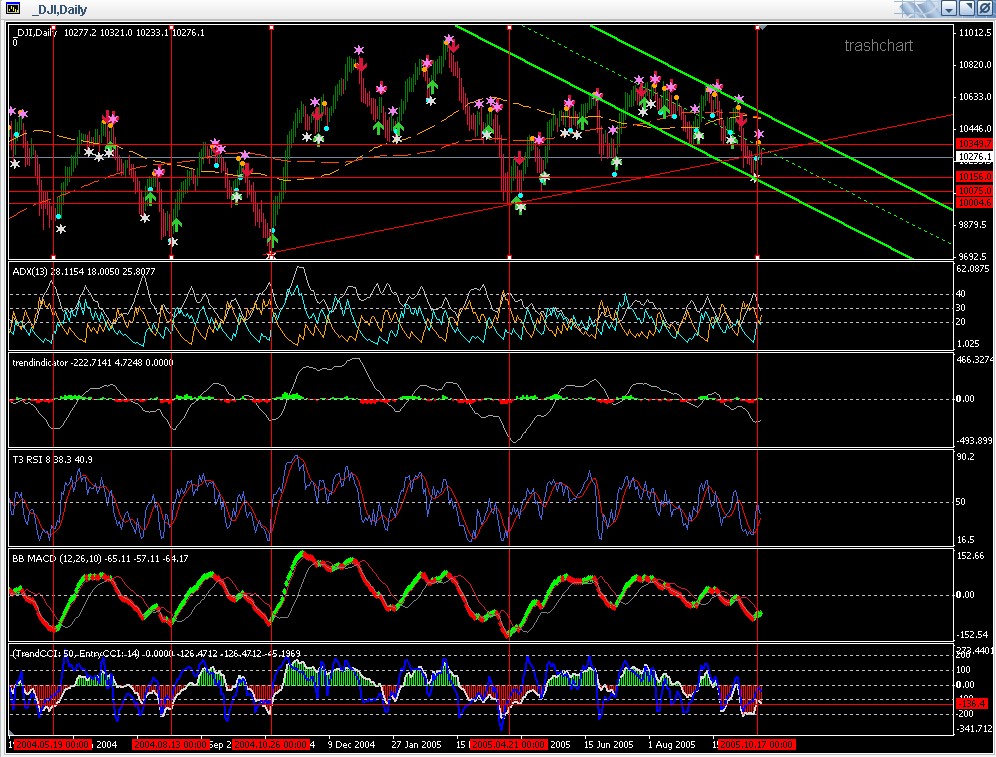This screenshot has height=757, width=996.
Task: Click the red date tag 2004.08.13 00:00
Action: (x=171, y=744)
